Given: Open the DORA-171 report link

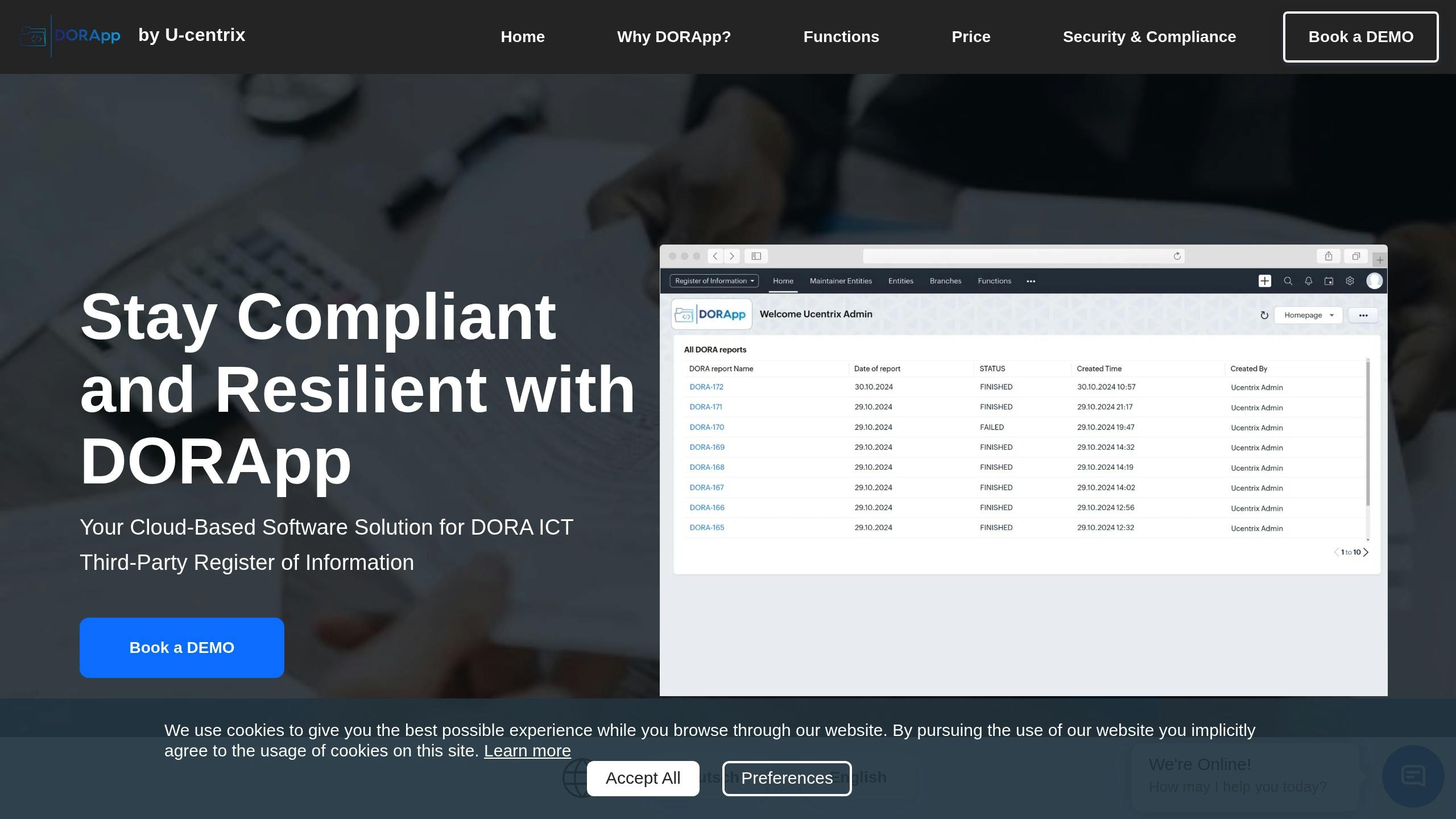Looking at the screenshot, I should coord(706,407).
